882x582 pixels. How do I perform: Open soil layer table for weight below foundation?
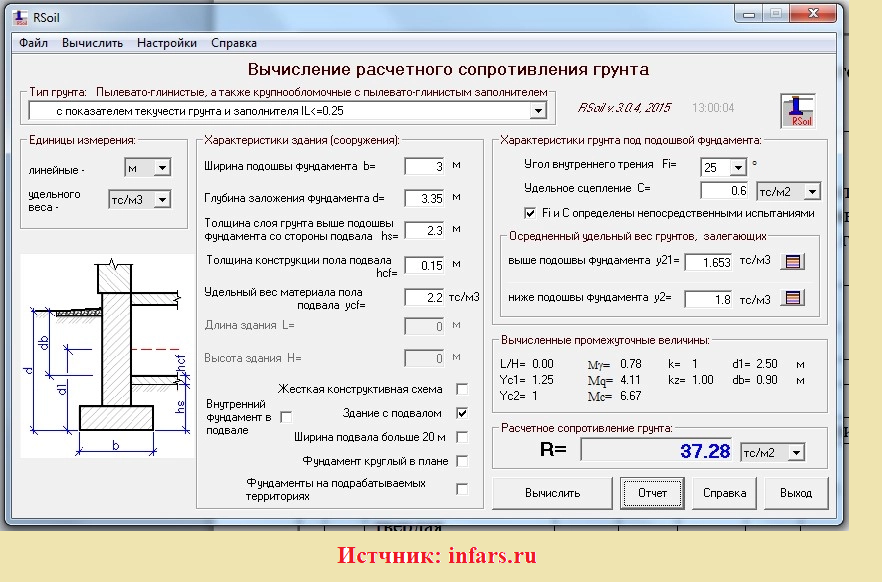pyautogui.click(x=793, y=298)
